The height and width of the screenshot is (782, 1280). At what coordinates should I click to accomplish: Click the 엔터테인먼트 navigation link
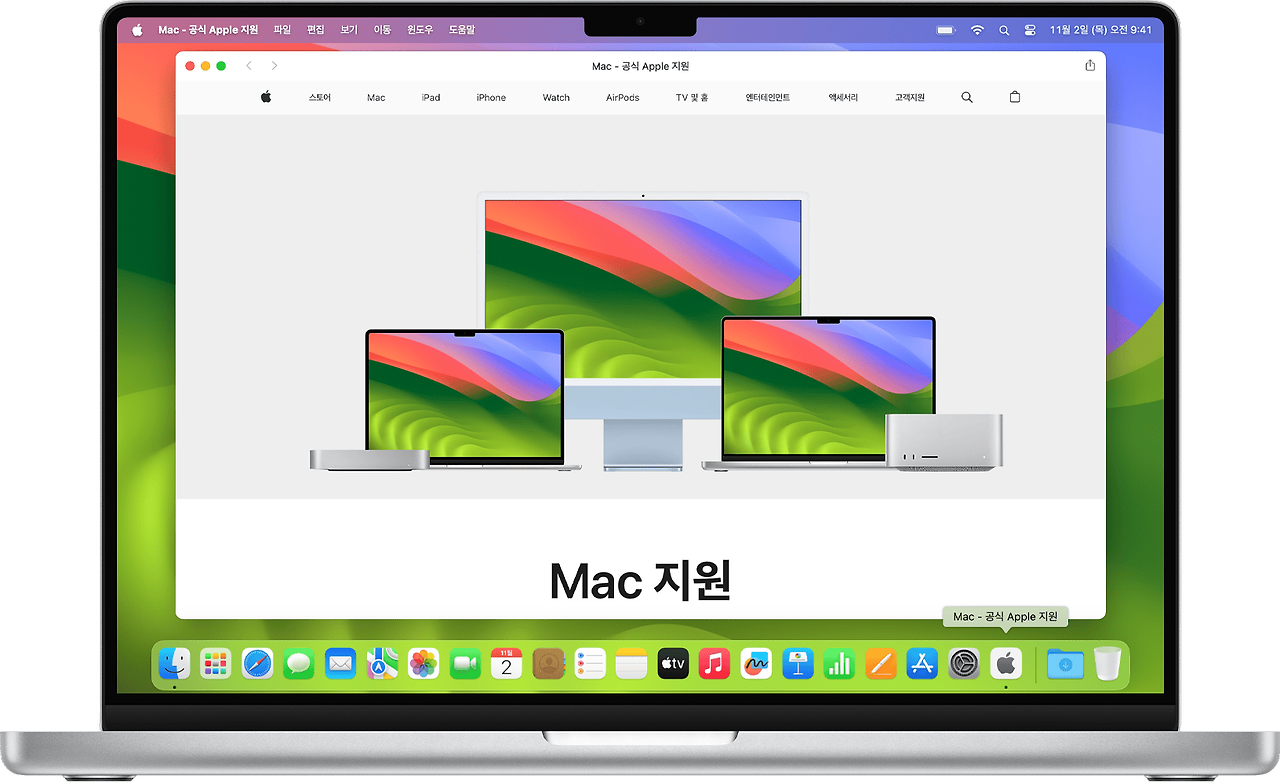coord(768,98)
